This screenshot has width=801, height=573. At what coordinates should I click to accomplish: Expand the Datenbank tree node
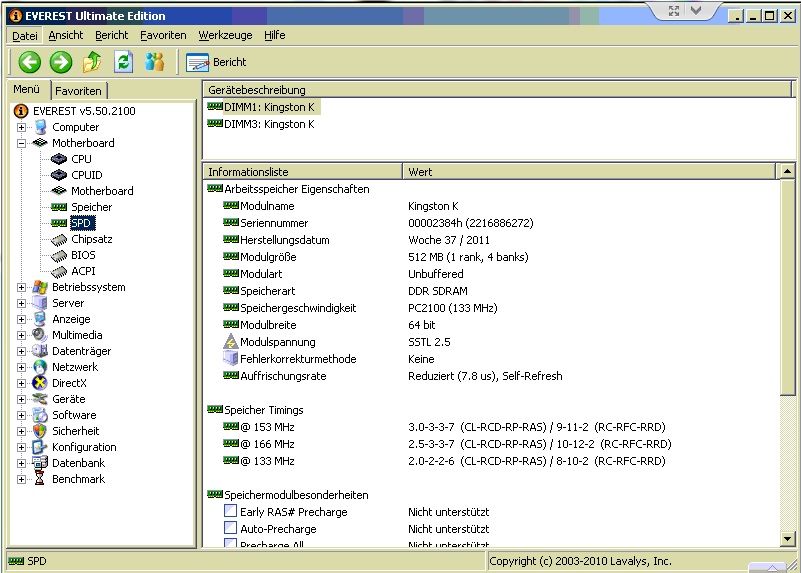click(21, 463)
